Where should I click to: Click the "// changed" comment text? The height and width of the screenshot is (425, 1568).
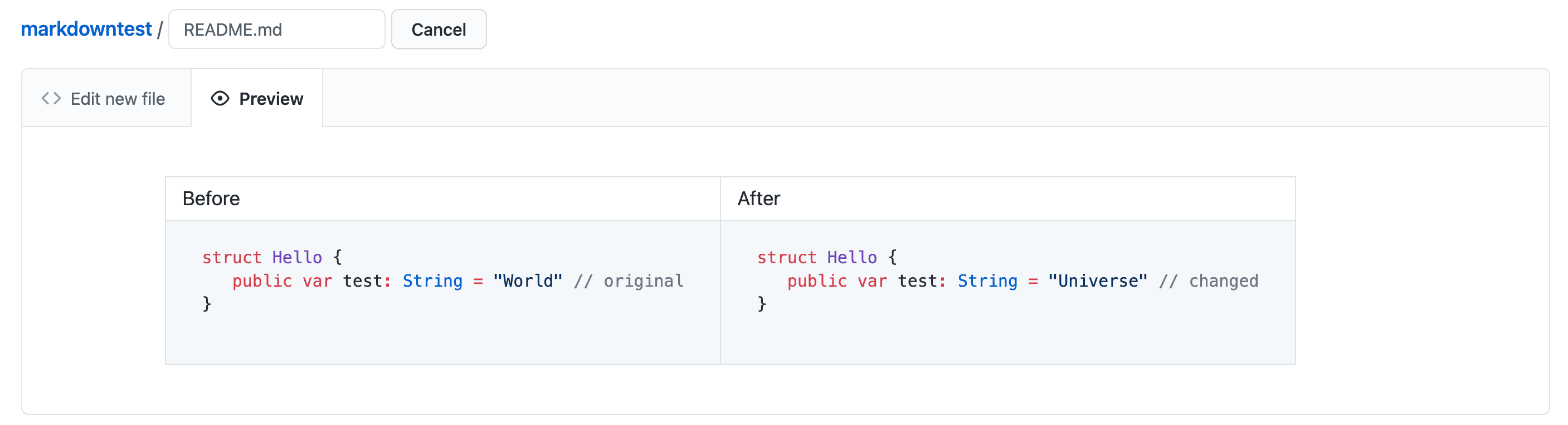coord(1208,281)
